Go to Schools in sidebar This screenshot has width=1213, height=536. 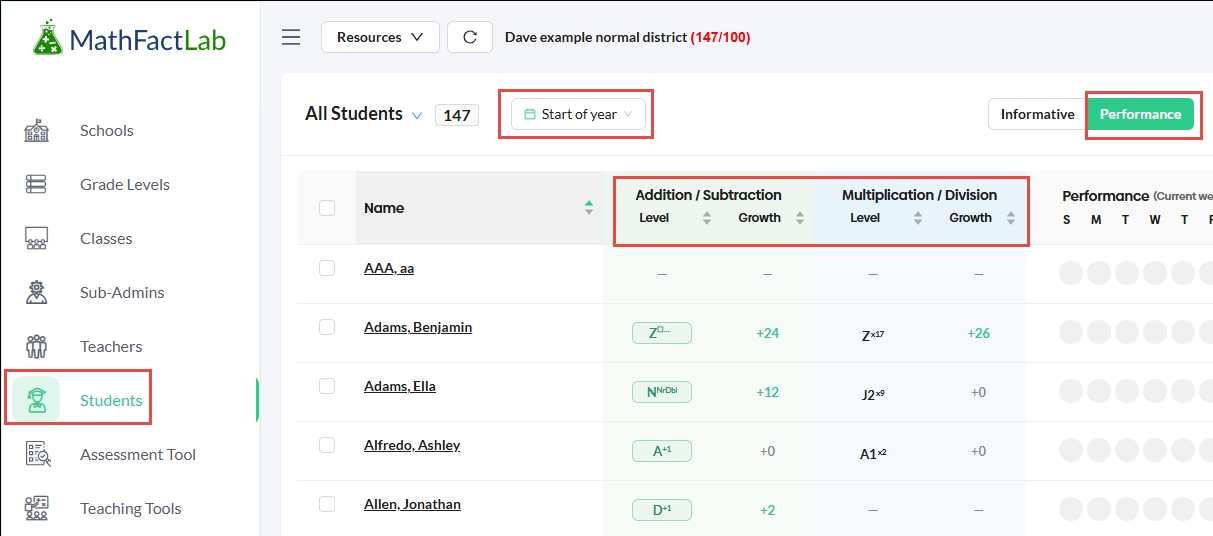[x=107, y=131]
